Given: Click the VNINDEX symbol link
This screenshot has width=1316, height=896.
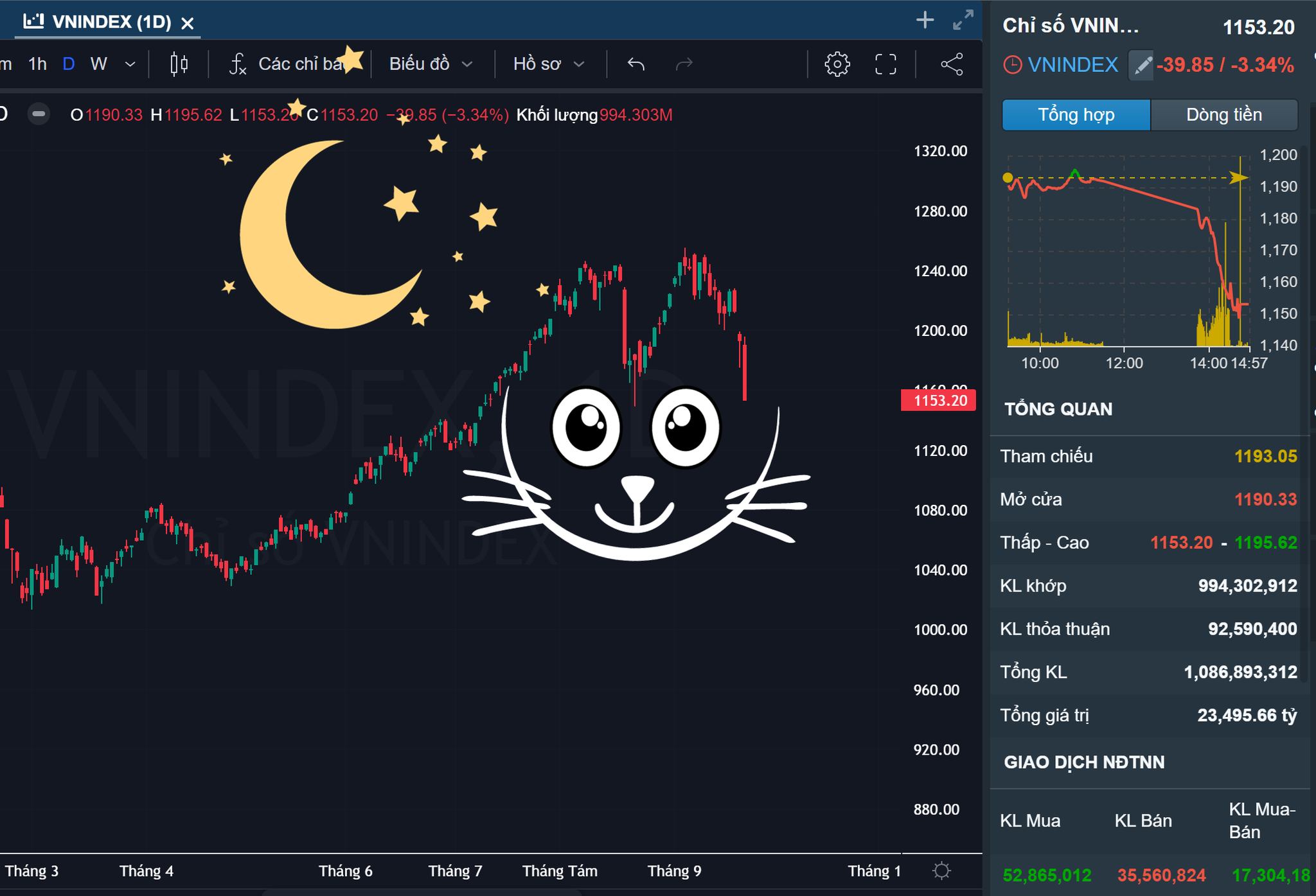Looking at the screenshot, I should pos(1072,65).
